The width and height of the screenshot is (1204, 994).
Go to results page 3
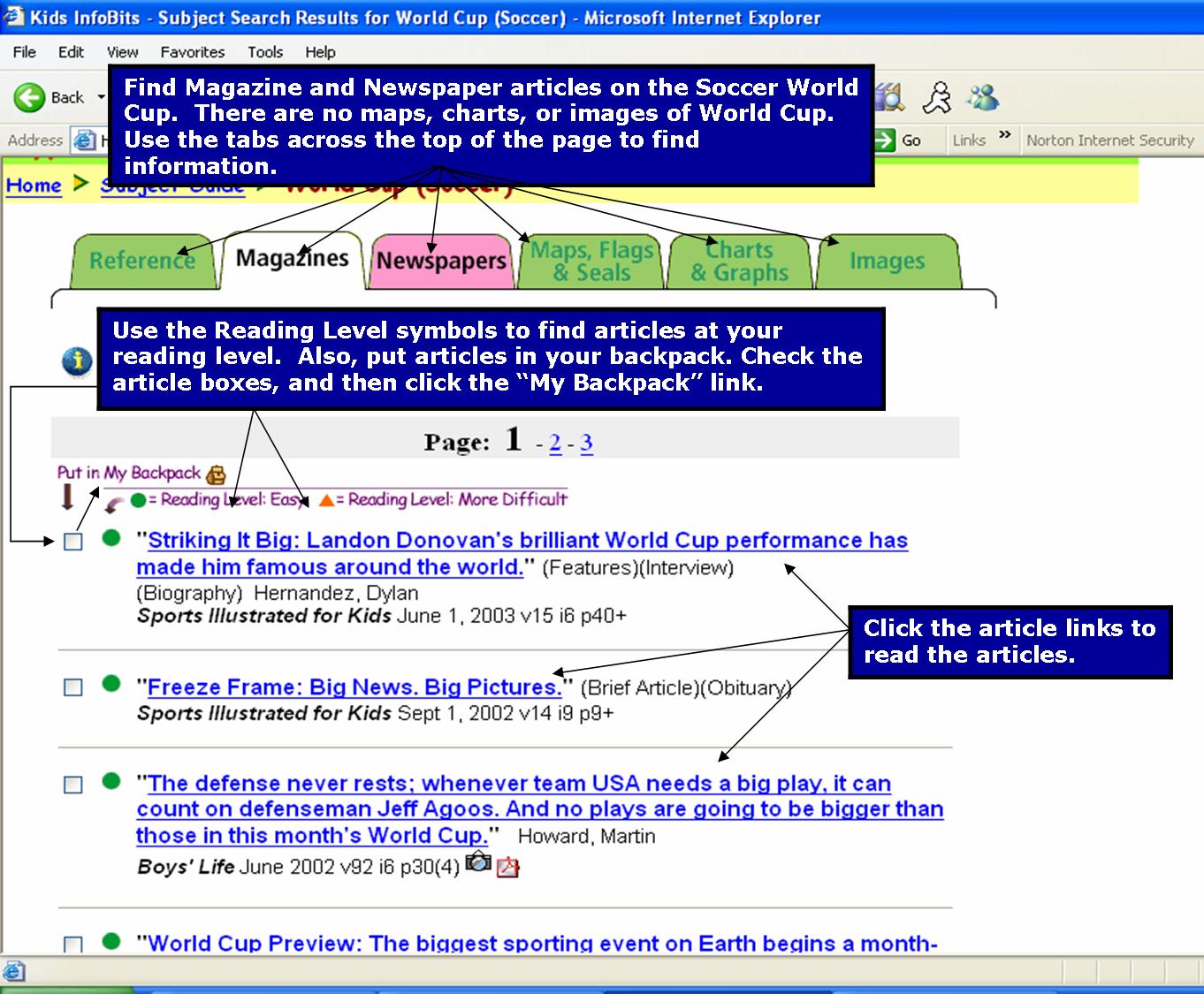coord(586,443)
